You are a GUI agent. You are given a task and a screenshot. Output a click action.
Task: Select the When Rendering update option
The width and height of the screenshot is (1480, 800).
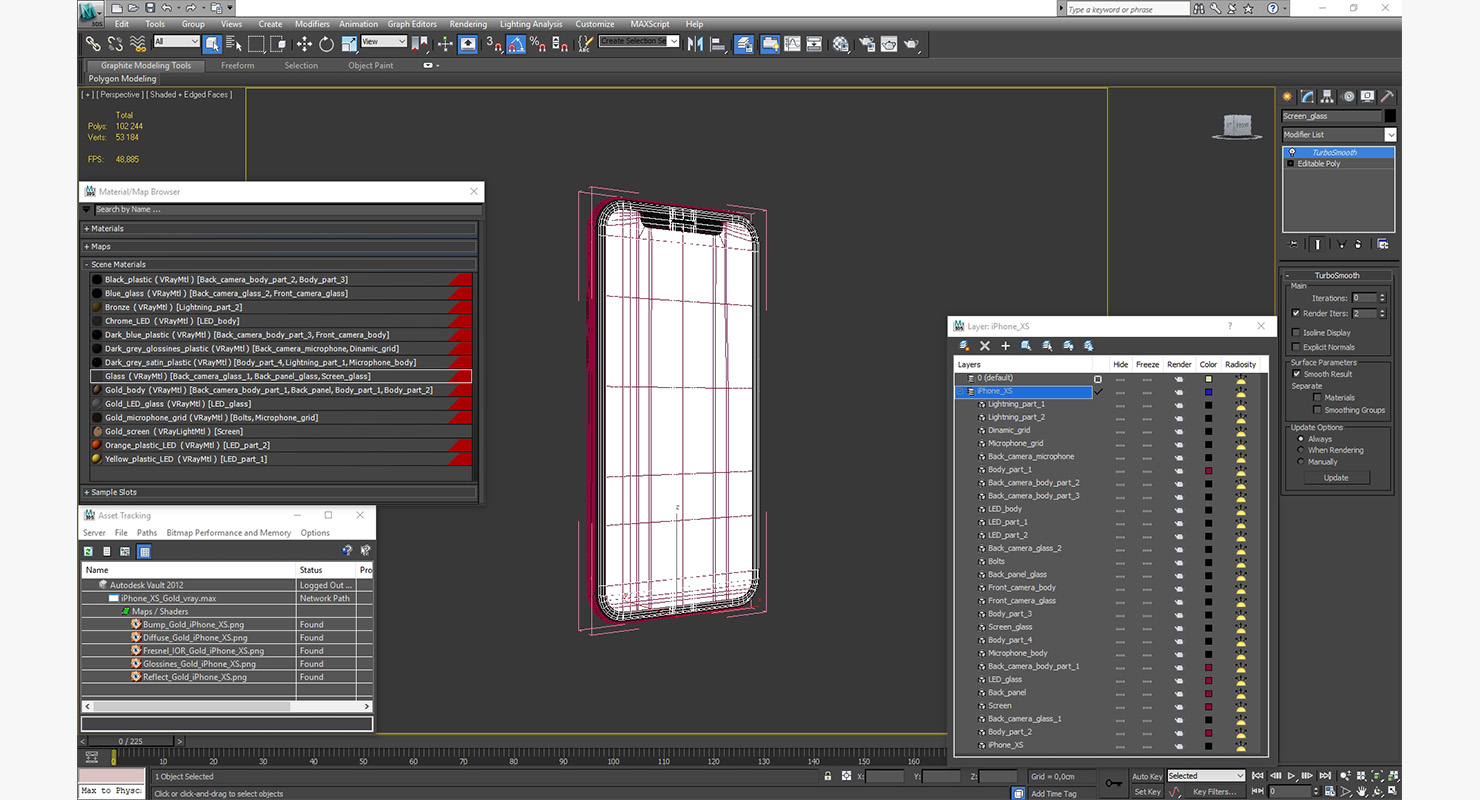click(x=1301, y=450)
